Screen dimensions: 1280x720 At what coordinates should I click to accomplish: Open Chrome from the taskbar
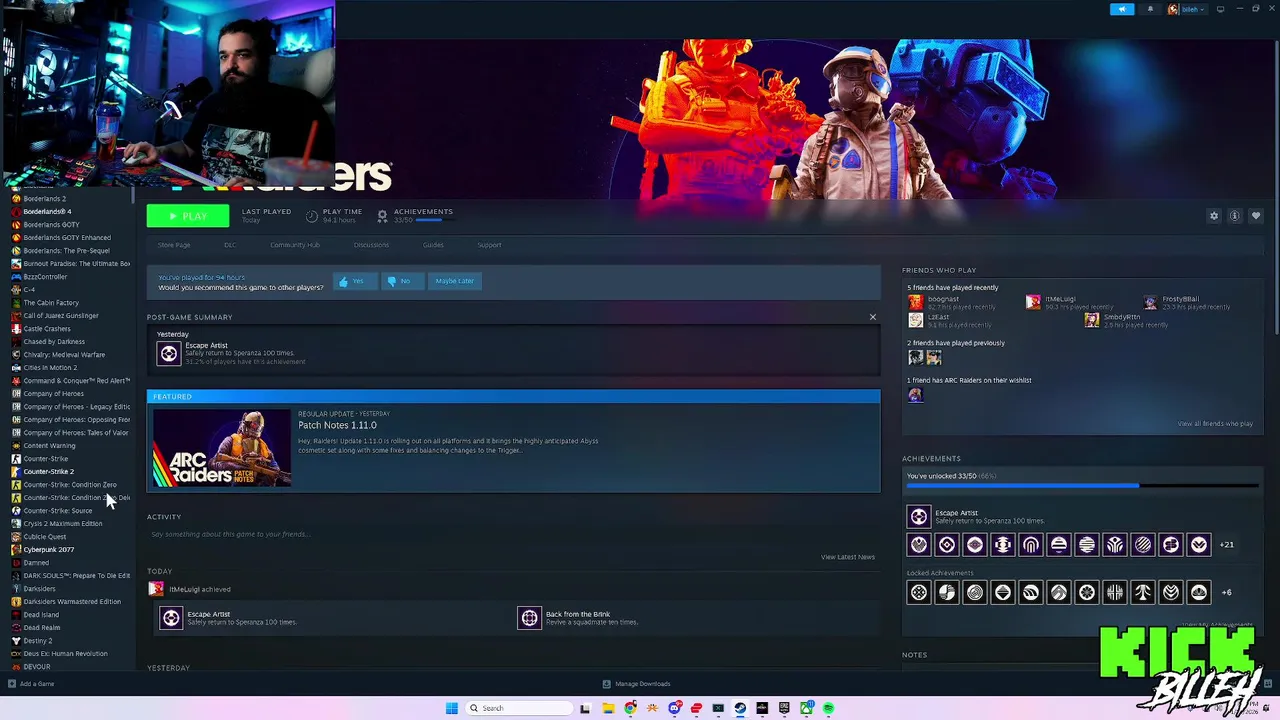point(630,708)
